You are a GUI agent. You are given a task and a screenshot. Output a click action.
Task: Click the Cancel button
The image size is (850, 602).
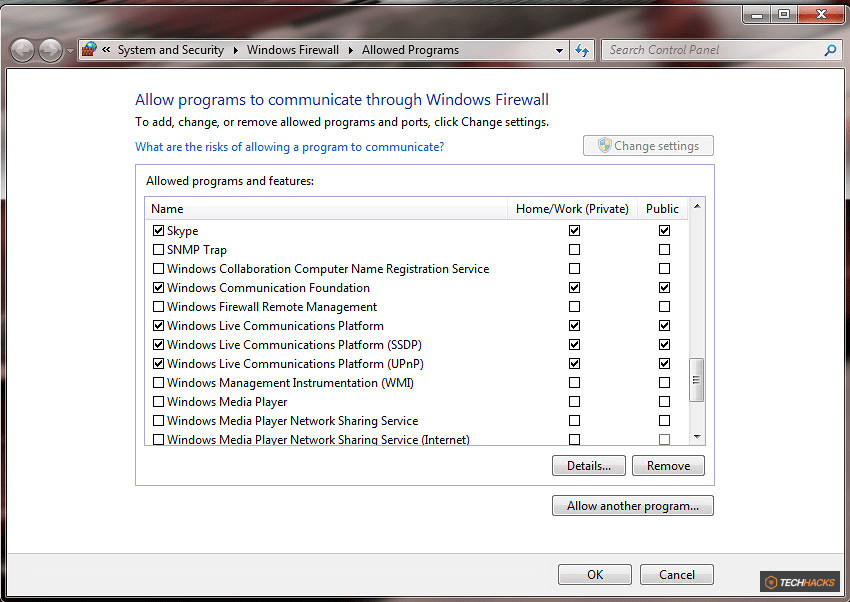pos(677,574)
